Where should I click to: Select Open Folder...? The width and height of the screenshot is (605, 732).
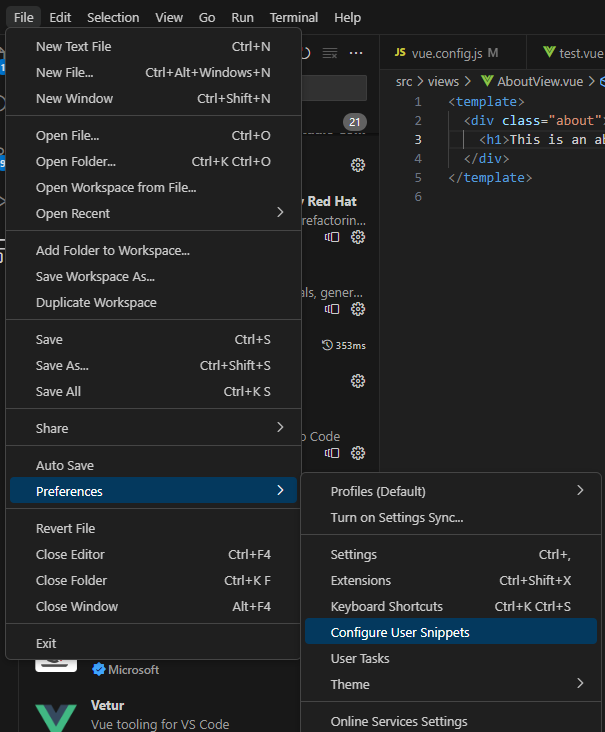153,162
